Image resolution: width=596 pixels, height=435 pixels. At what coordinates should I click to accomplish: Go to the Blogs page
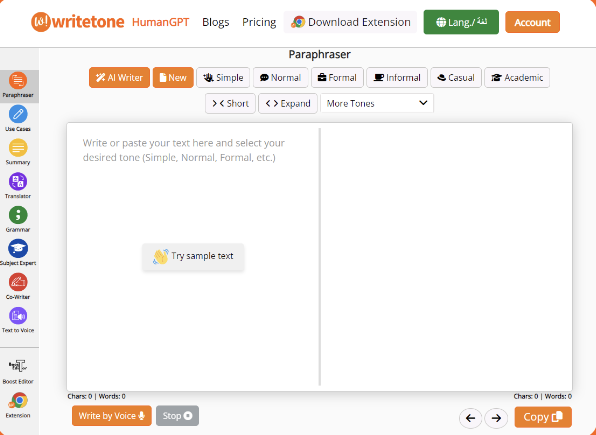(x=216, y=22)
